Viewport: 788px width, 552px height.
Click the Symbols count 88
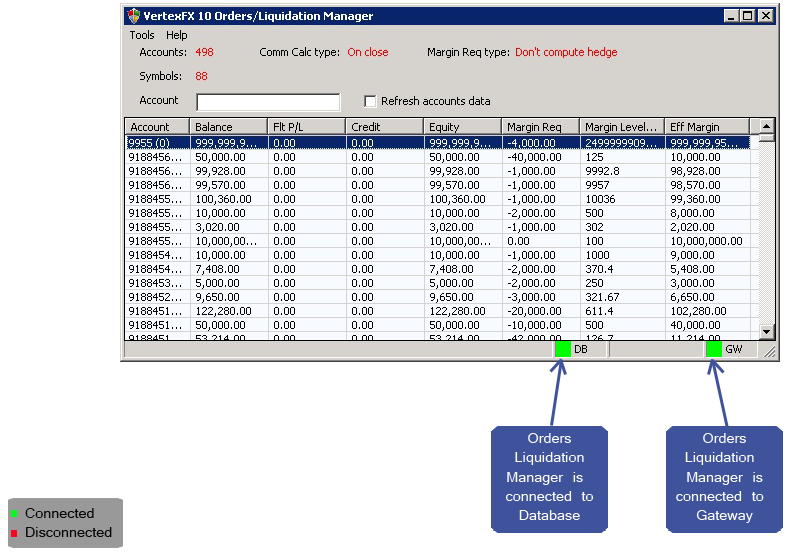(x=202, y=76)
